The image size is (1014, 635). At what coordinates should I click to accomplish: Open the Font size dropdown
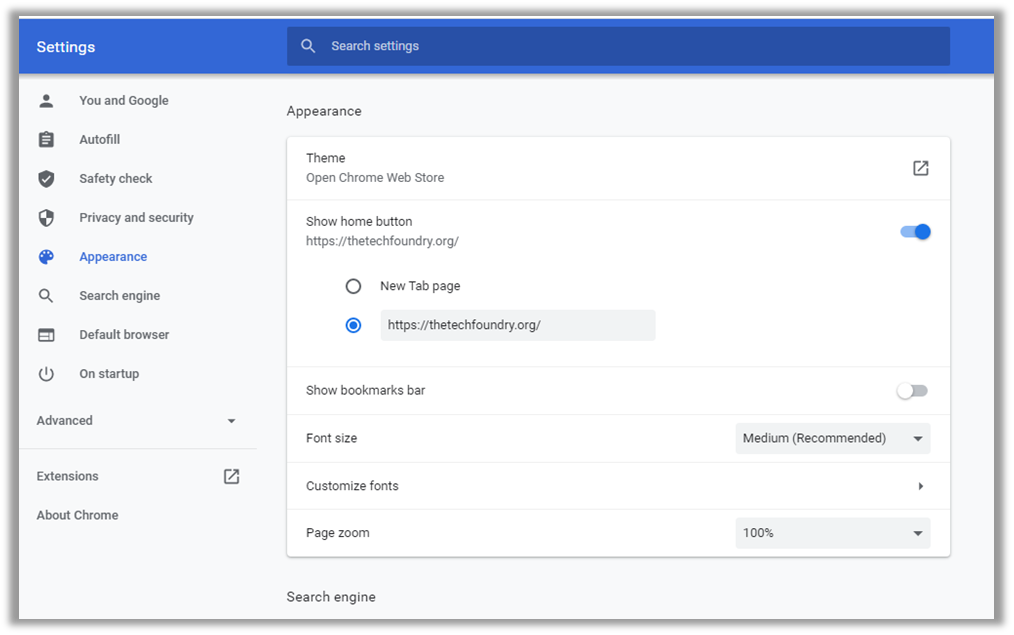point(833,438)
